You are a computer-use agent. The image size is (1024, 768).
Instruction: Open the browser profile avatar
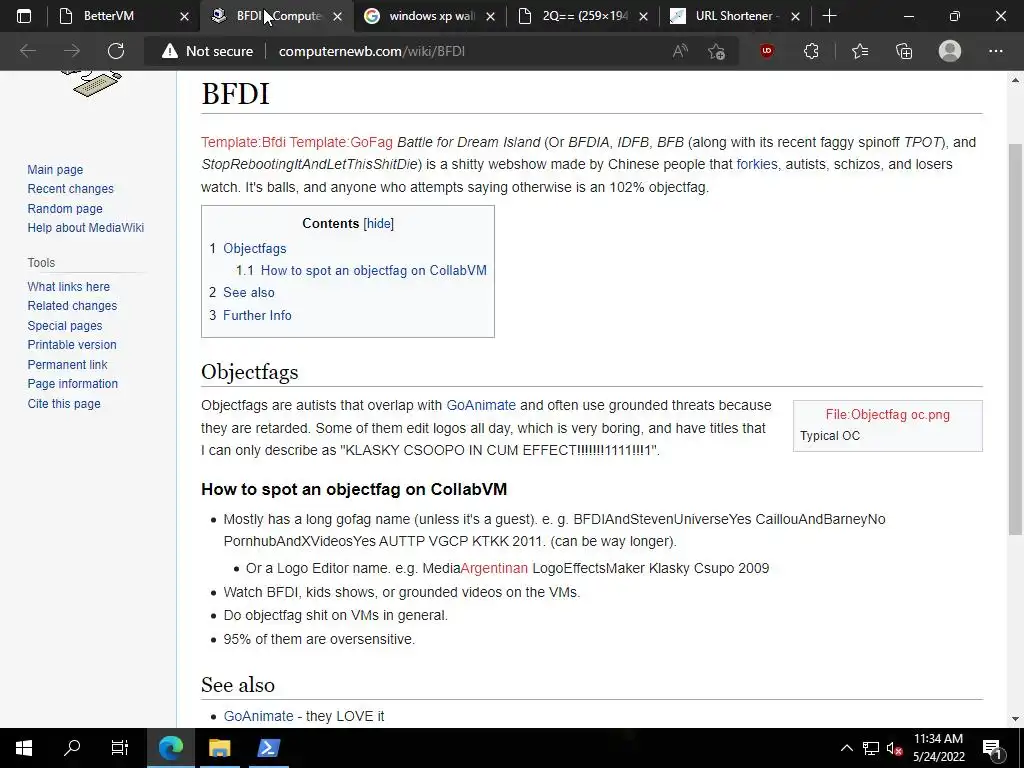coord(950,51)
